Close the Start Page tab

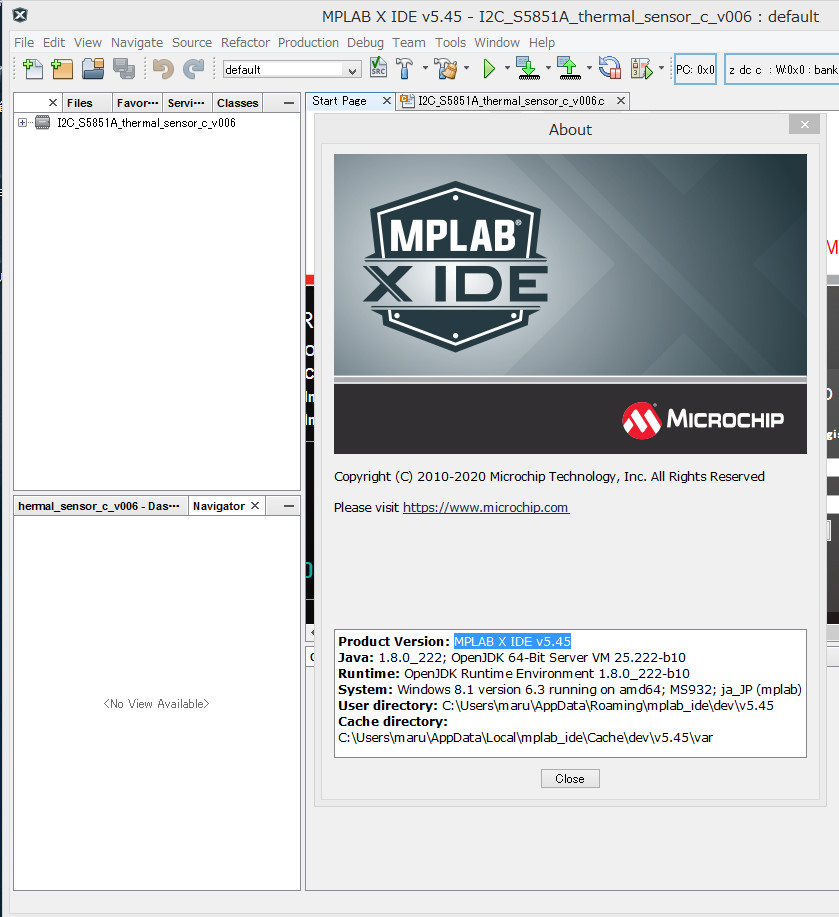[x=386, y=101]
